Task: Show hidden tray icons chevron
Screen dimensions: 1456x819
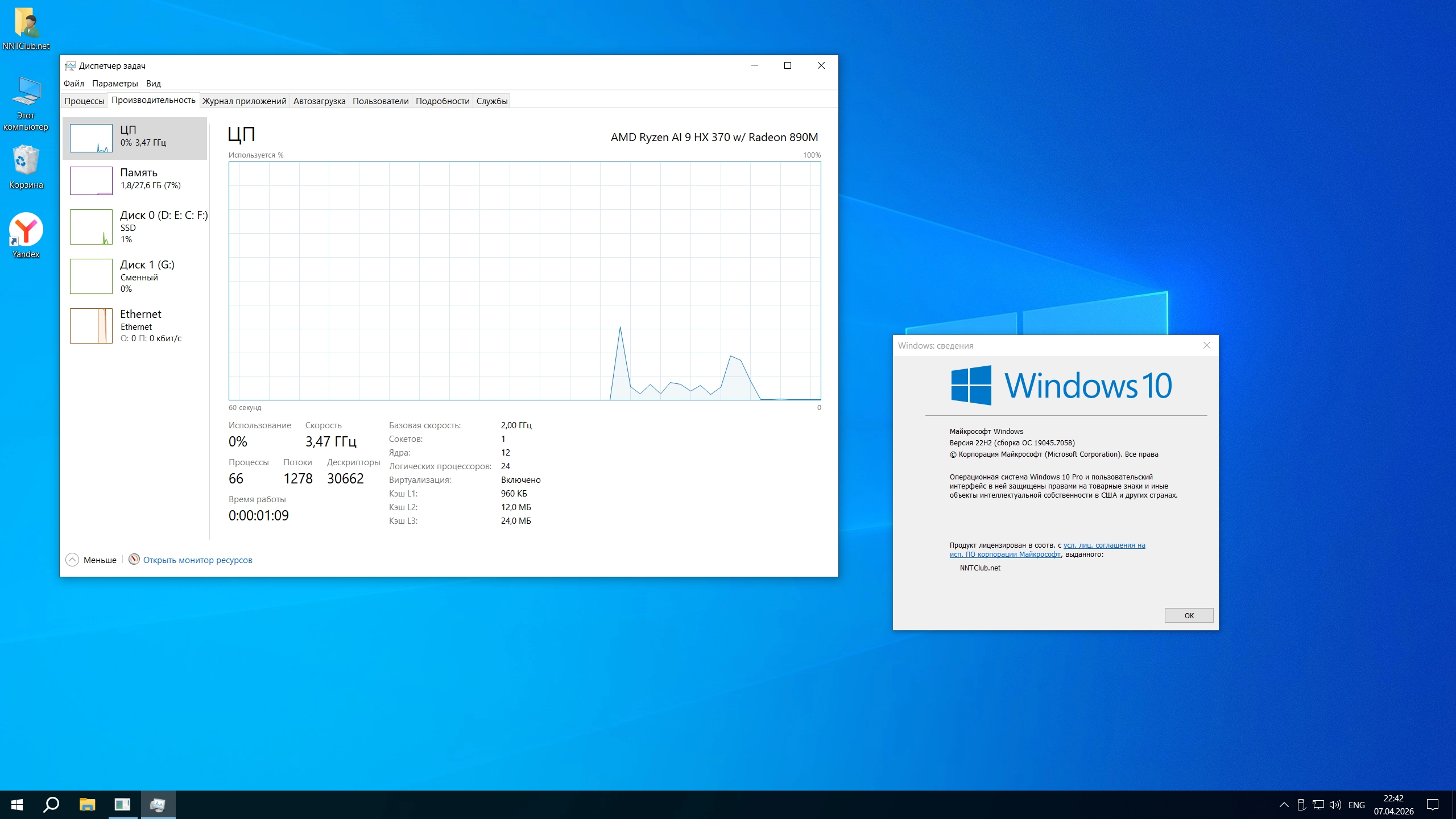Action: tap(1284, 805)
